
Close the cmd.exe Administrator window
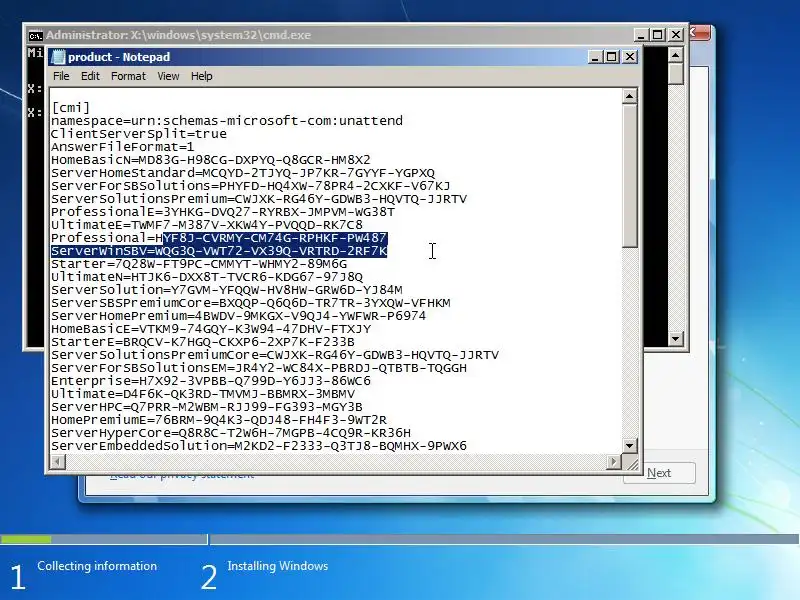pyautogui.click(x=676, y=35)
